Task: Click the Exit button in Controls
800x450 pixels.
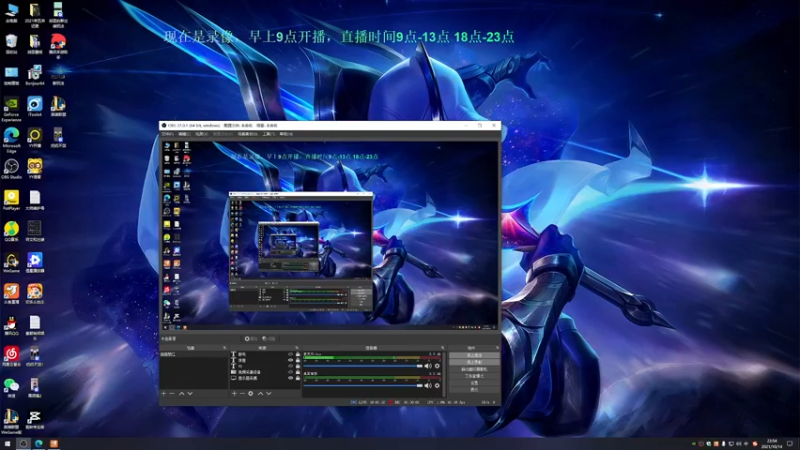Action: pyautogui.click(x=474, y=390)
